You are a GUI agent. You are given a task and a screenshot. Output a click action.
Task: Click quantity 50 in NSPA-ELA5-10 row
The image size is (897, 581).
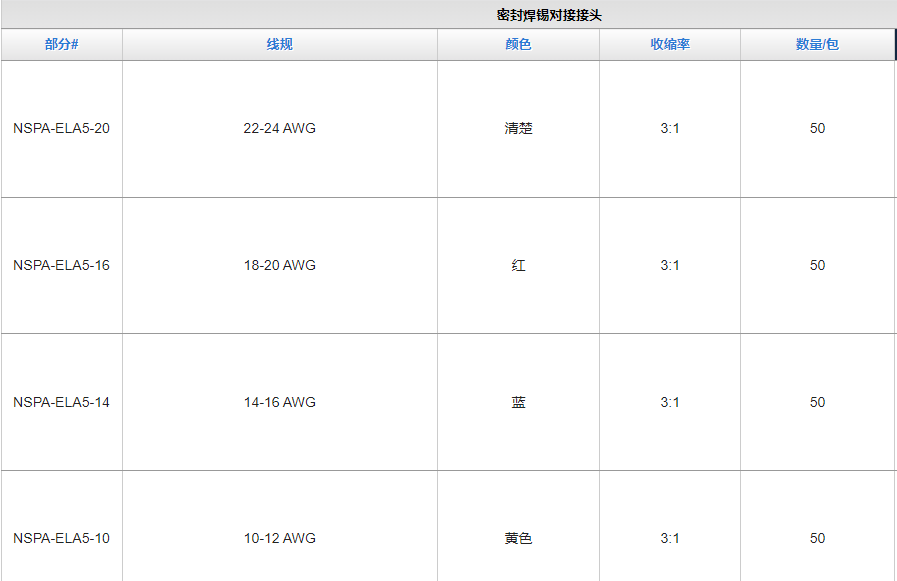(x=817, y=538)
